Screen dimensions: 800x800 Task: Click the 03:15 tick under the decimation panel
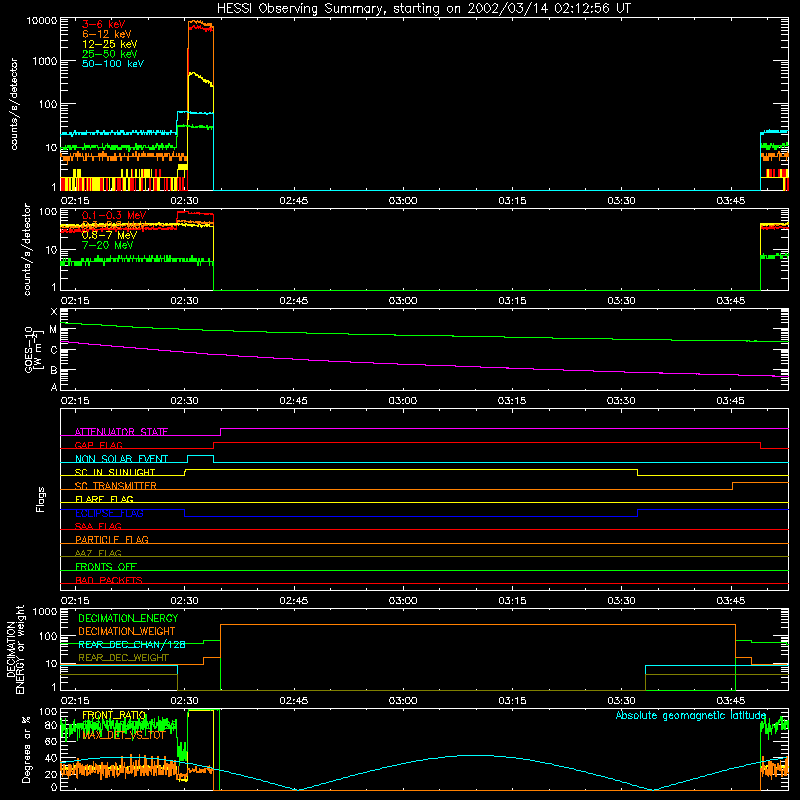pyautogui.click(x=512, y=701)
